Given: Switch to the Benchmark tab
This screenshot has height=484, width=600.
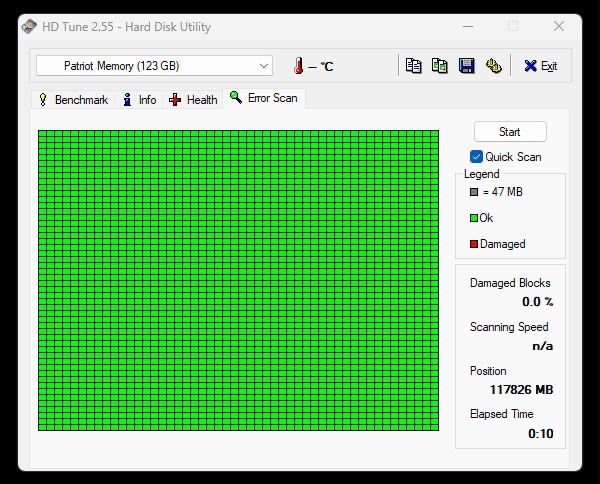Looking at the screenshot, I should coord(73,100).
